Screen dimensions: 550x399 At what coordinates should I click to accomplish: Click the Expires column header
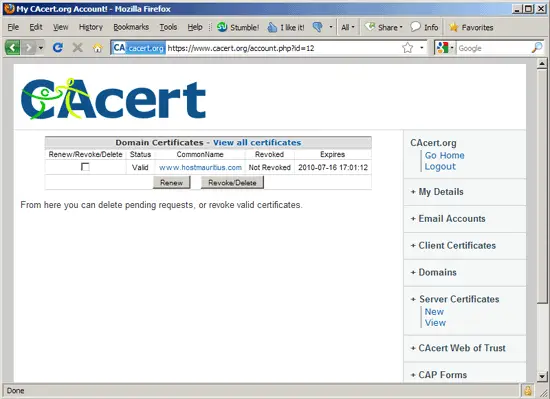(x=332, y=154)
